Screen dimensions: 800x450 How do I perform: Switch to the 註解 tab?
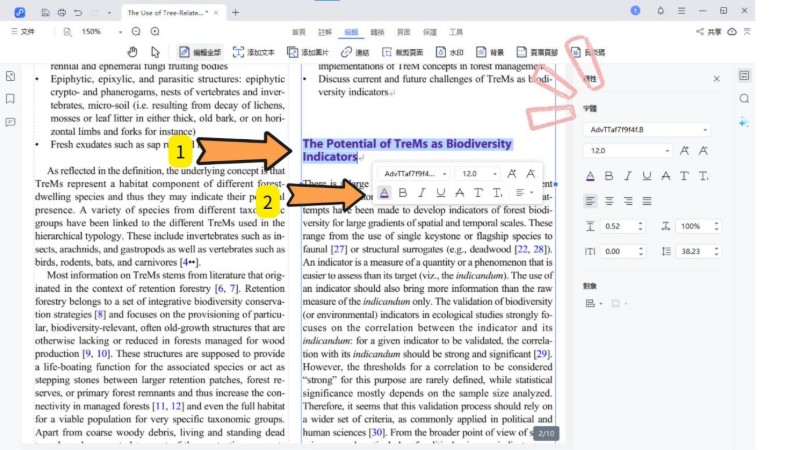(x=324, y=32)
